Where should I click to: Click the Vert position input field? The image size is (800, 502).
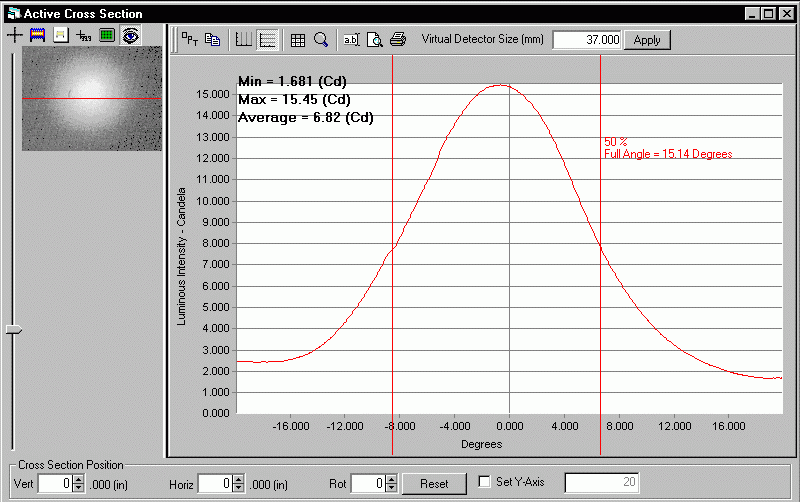(55, 484)
